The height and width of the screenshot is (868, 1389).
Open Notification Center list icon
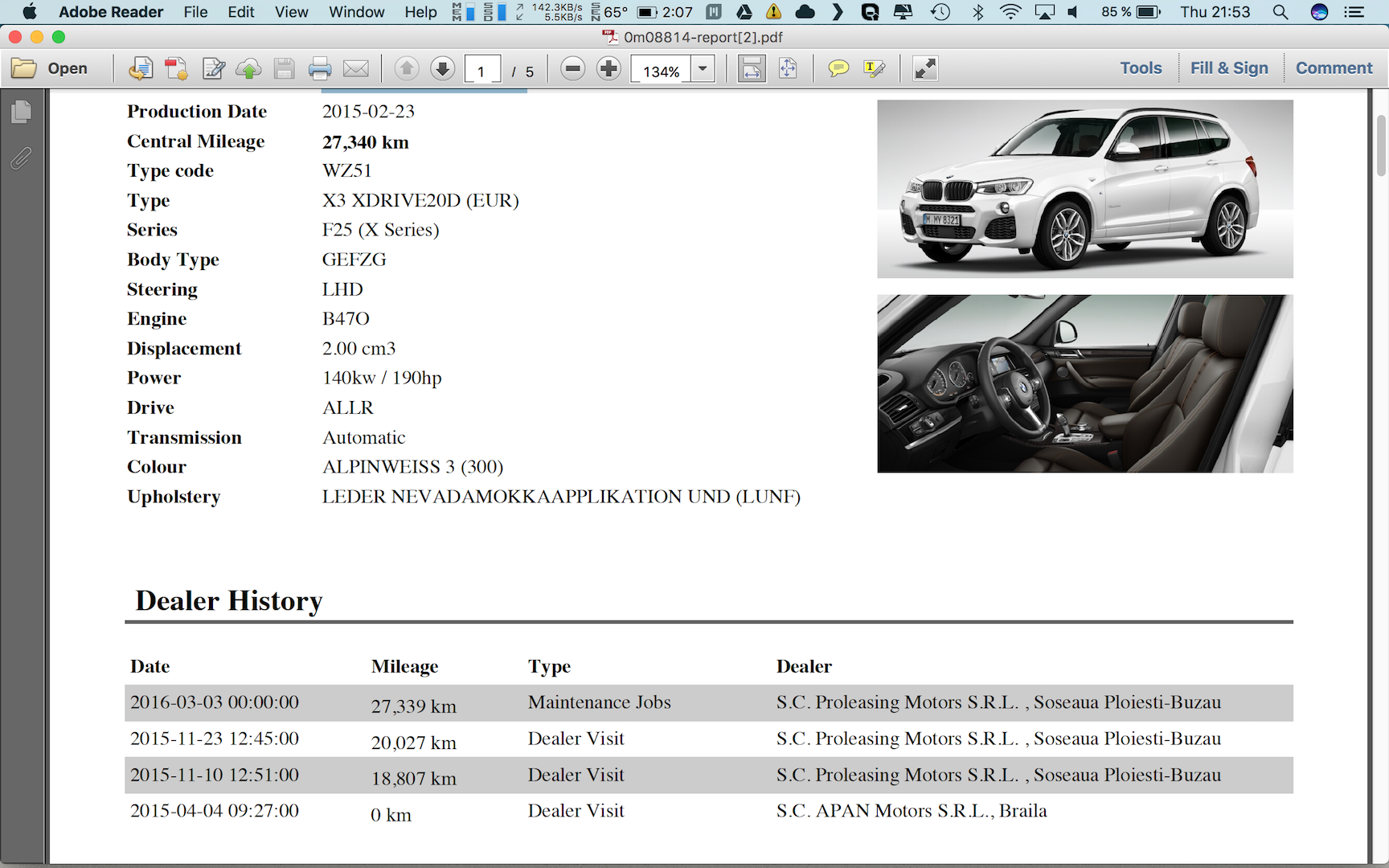(1354, 12)
